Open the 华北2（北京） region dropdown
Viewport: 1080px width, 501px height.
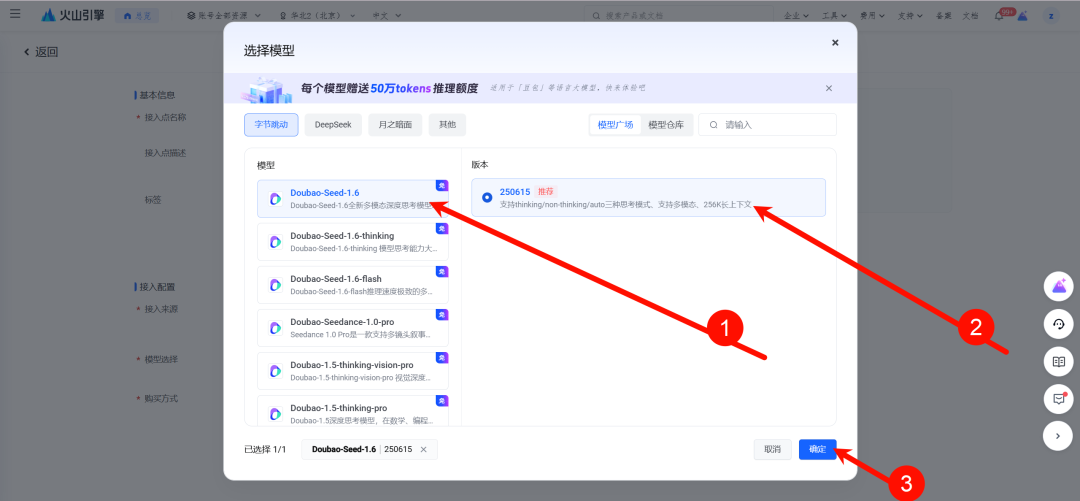[319, 15]
